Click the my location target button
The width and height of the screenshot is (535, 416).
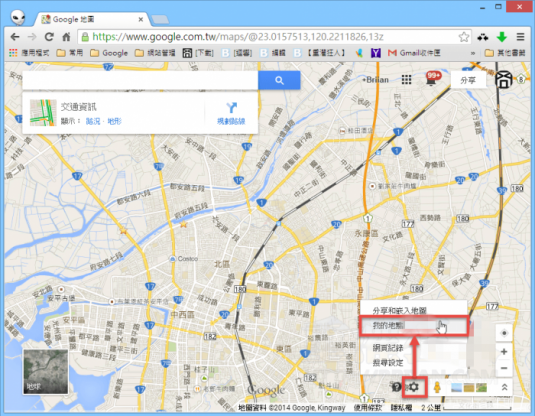click(504, 333)
